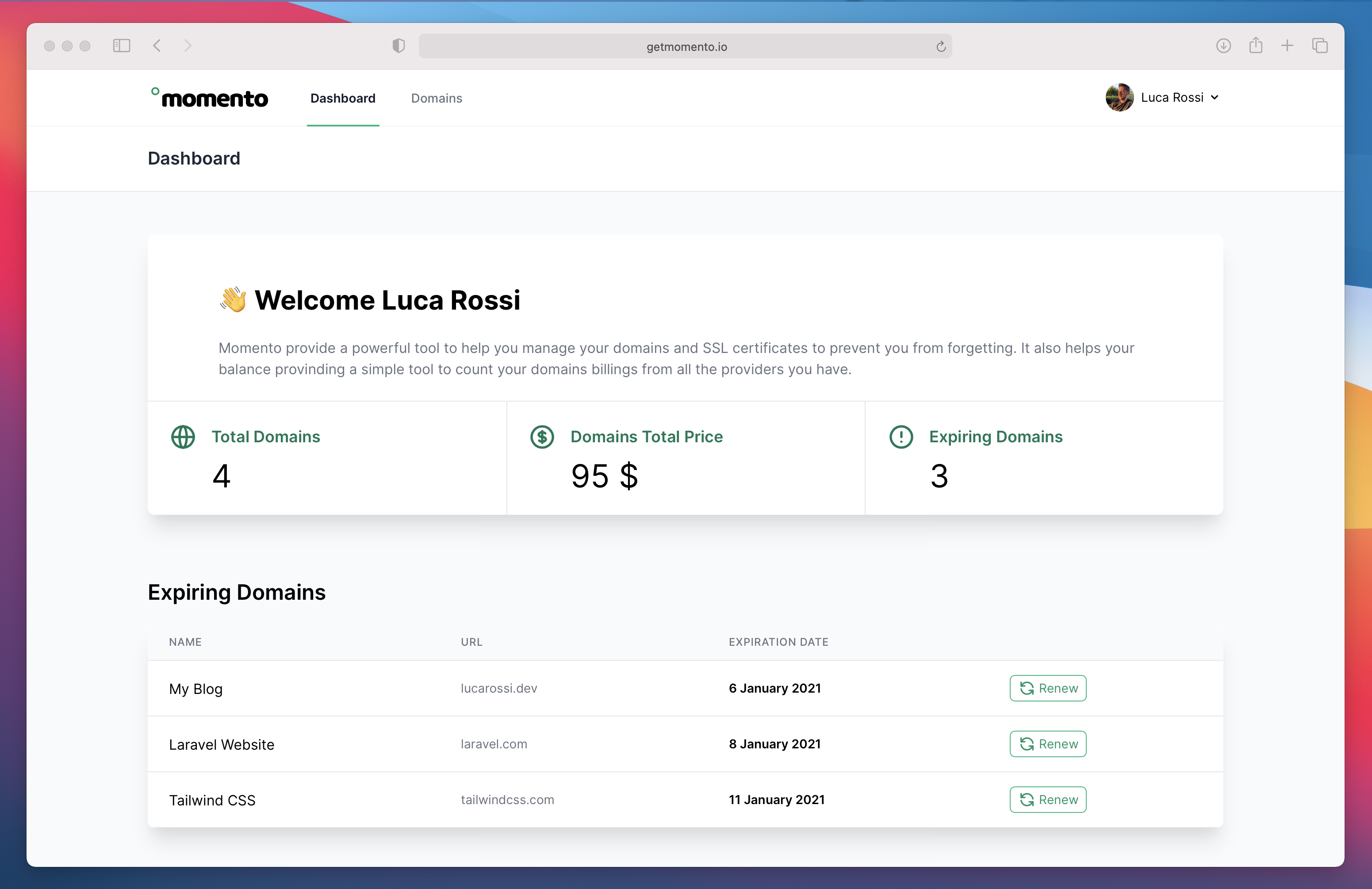Image resolution: width=1372 pixels, height=889 pixels.
Task: Show tab overview icon
Action: tap(1319, 46)
